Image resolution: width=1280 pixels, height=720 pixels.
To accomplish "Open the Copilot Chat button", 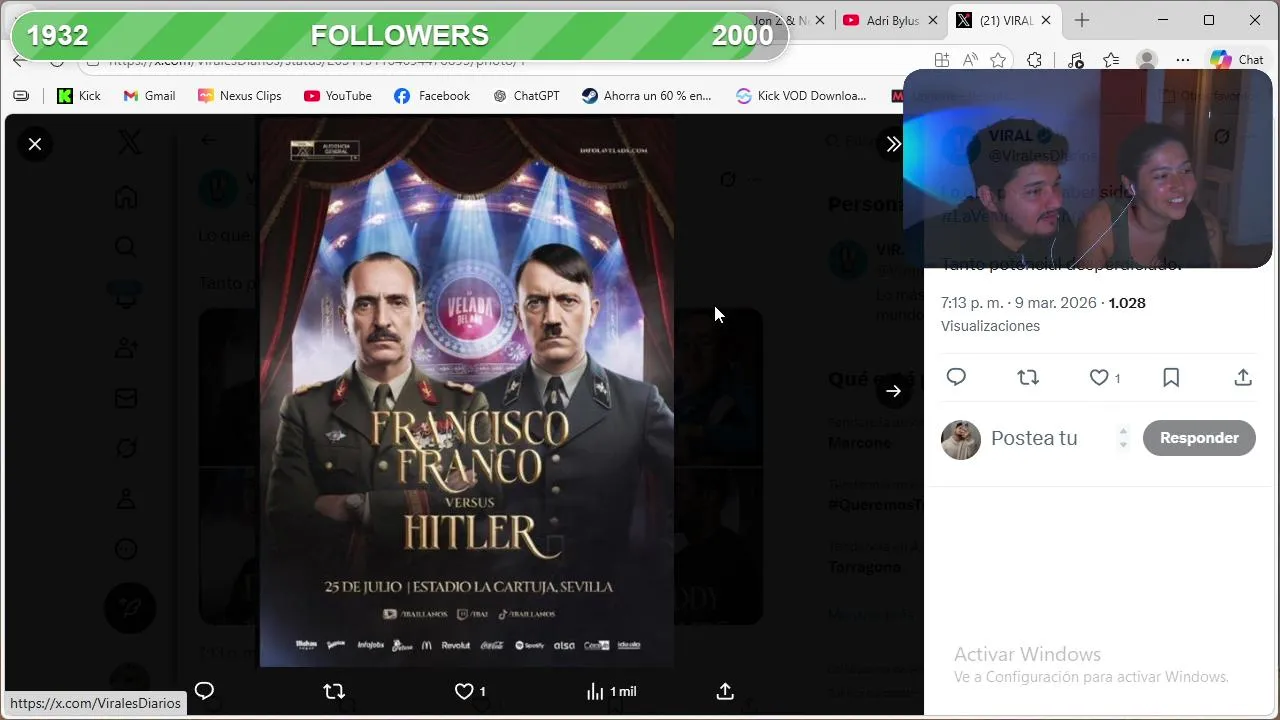I will 1238,60.
